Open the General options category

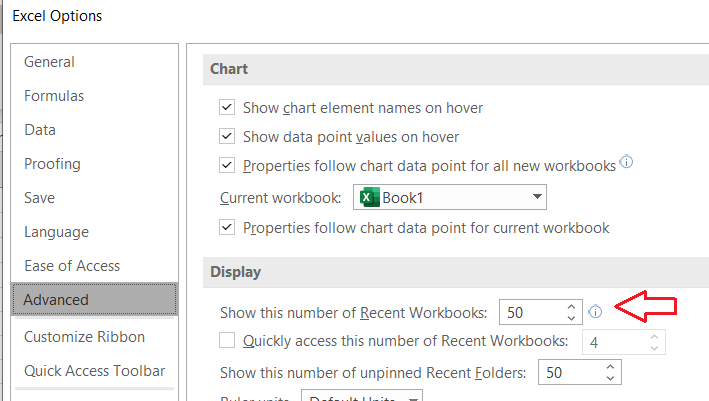coord(49,62)
